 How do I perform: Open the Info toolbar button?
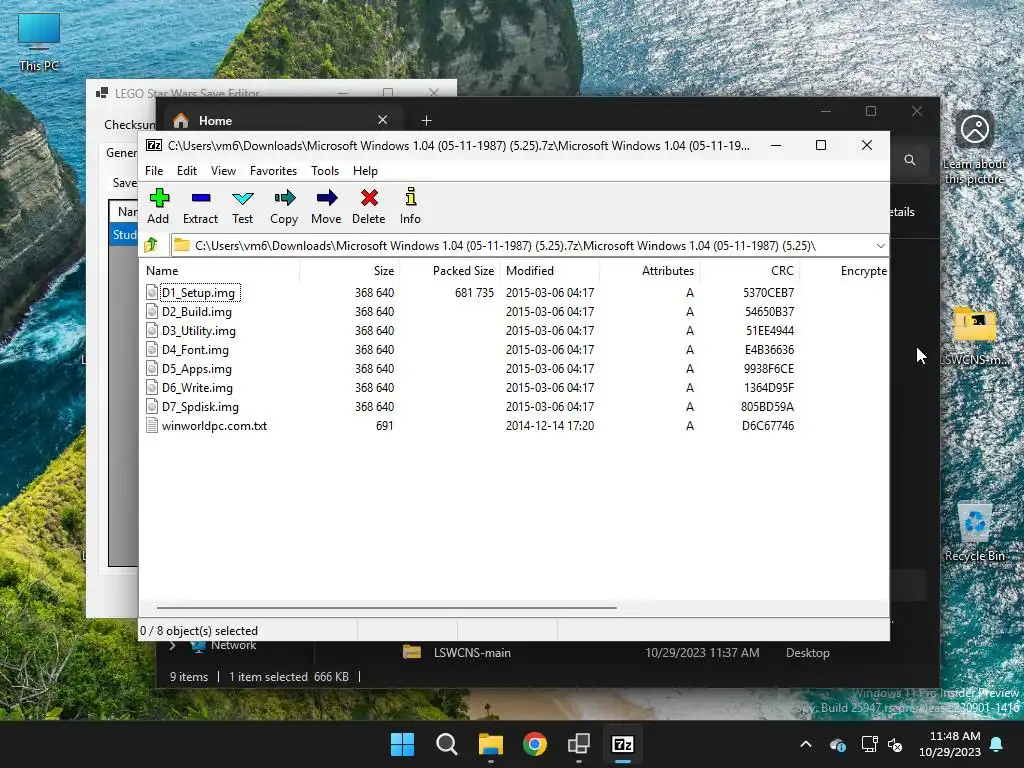pos(410,206)
